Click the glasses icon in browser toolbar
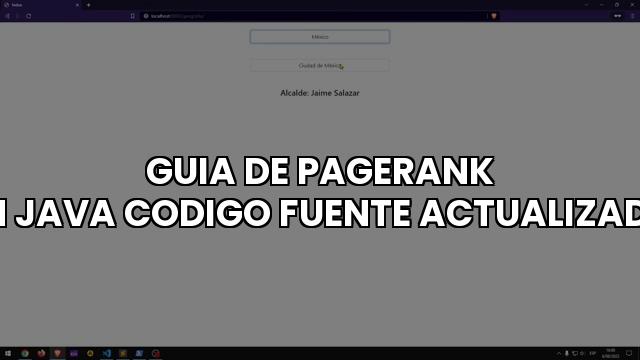Viewport: 640px width, 360px height. (x=618, y=16)
